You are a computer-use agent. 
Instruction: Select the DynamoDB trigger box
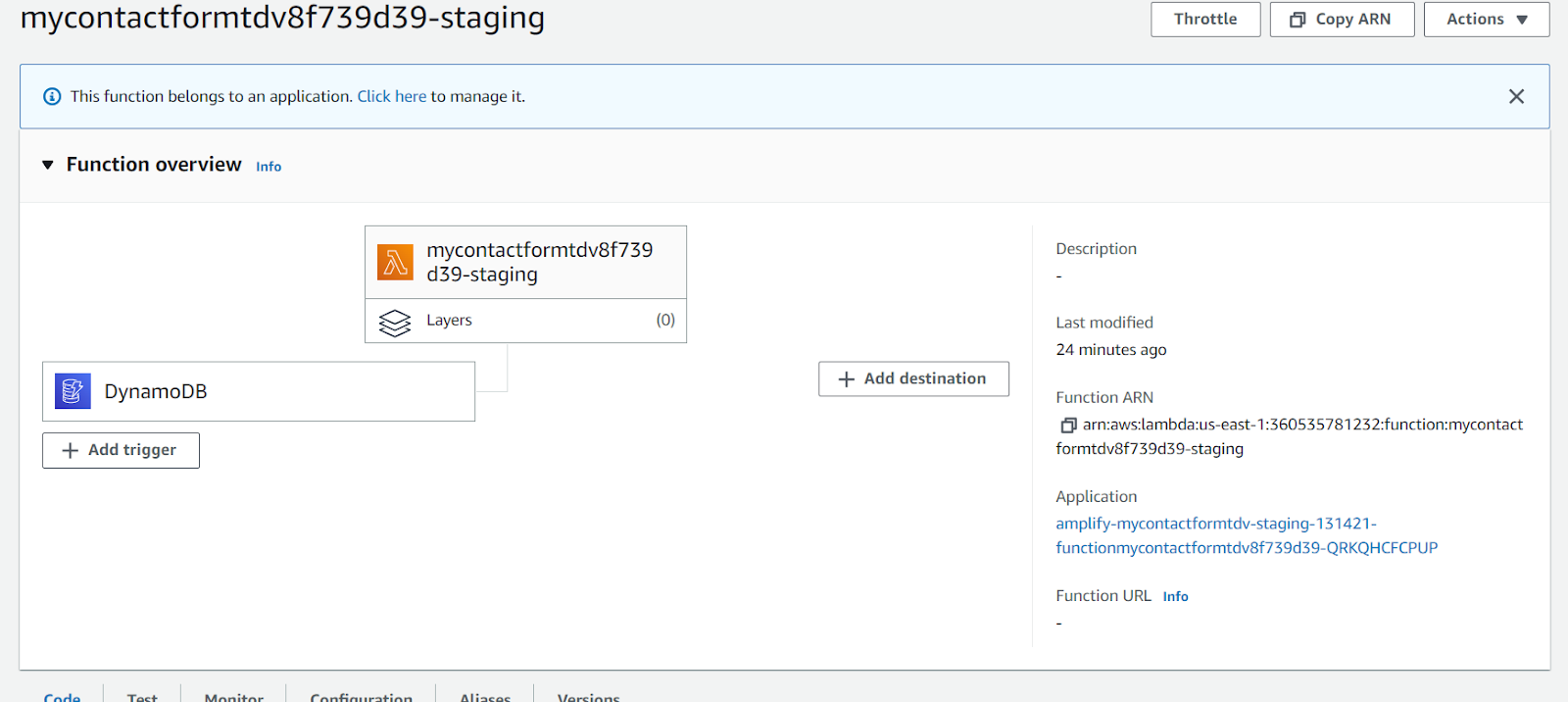point(259,391)
